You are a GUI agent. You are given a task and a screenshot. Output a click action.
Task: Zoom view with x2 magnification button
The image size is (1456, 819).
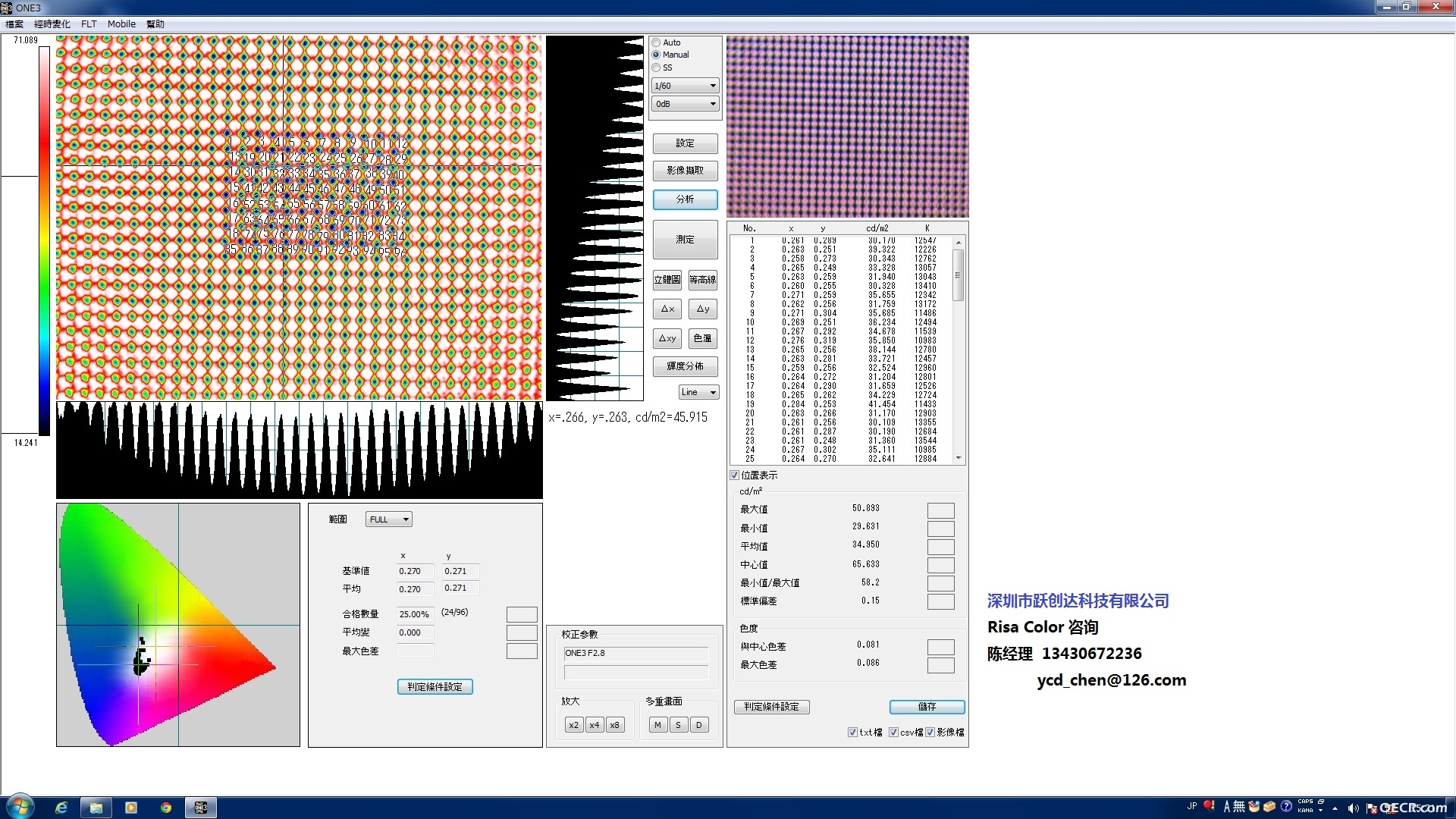574,725
